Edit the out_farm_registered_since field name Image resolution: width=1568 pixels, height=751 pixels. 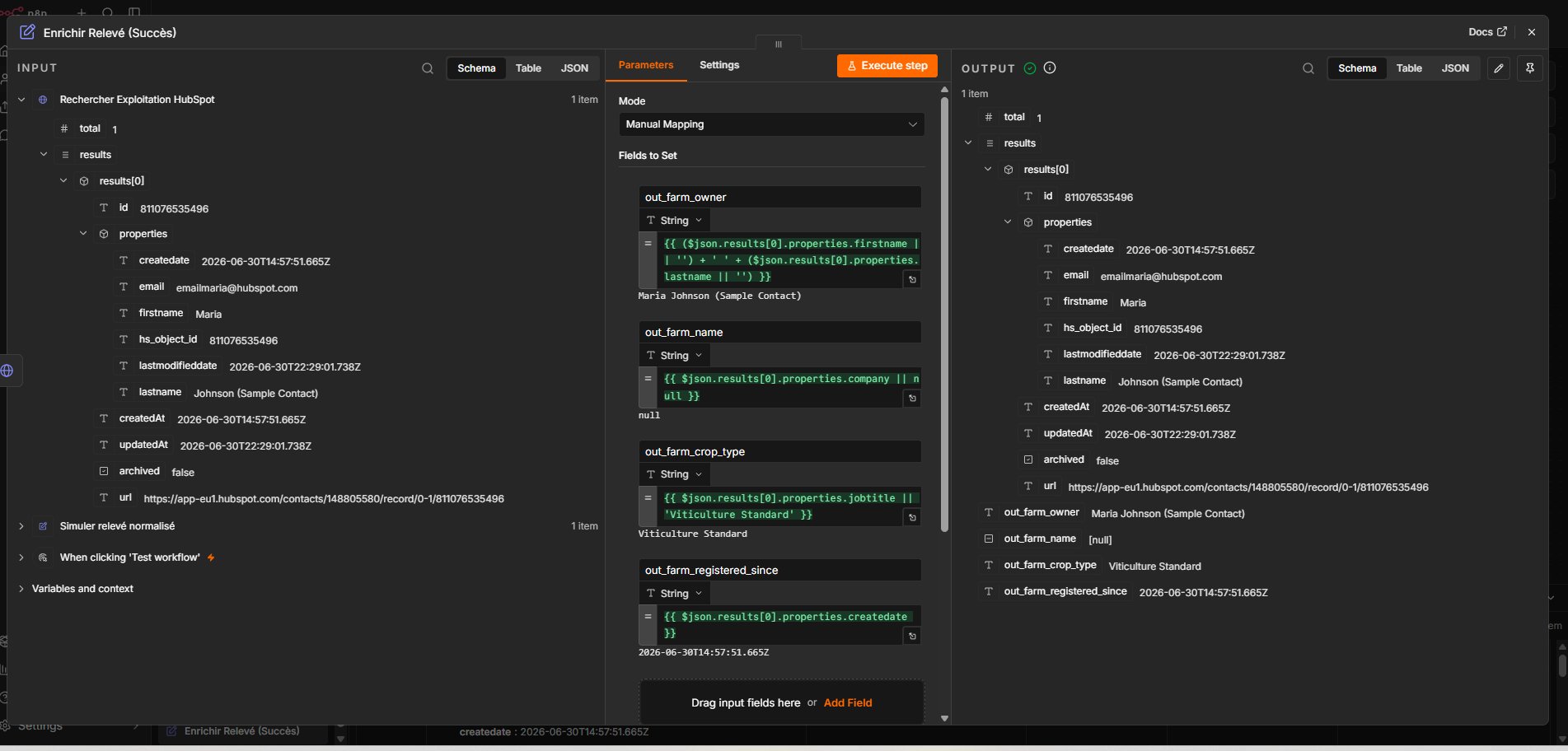click(x=779, y=571)
